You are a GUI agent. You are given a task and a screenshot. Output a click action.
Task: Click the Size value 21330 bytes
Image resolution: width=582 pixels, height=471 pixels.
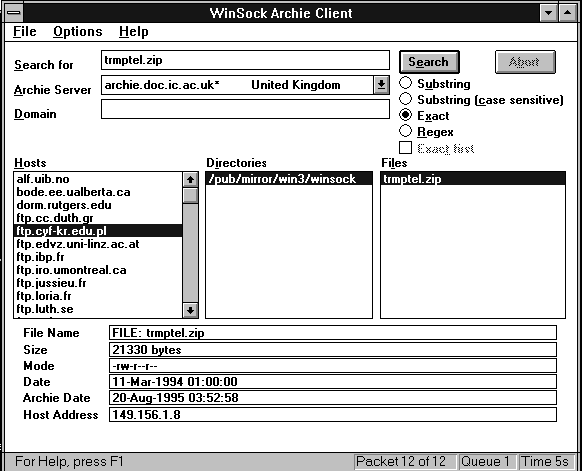click(333, 350)
